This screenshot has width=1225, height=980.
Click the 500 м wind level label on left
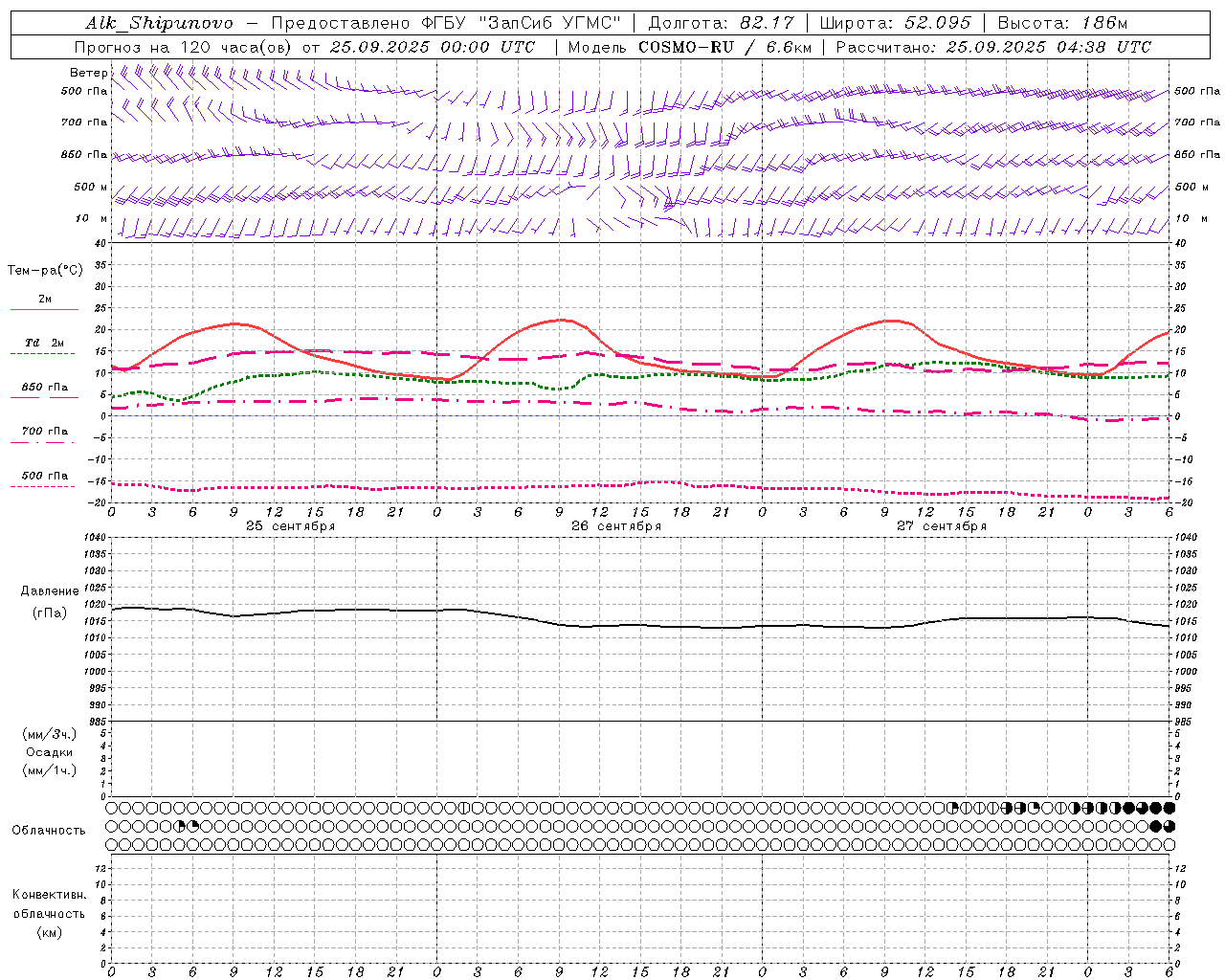[91, 187]
